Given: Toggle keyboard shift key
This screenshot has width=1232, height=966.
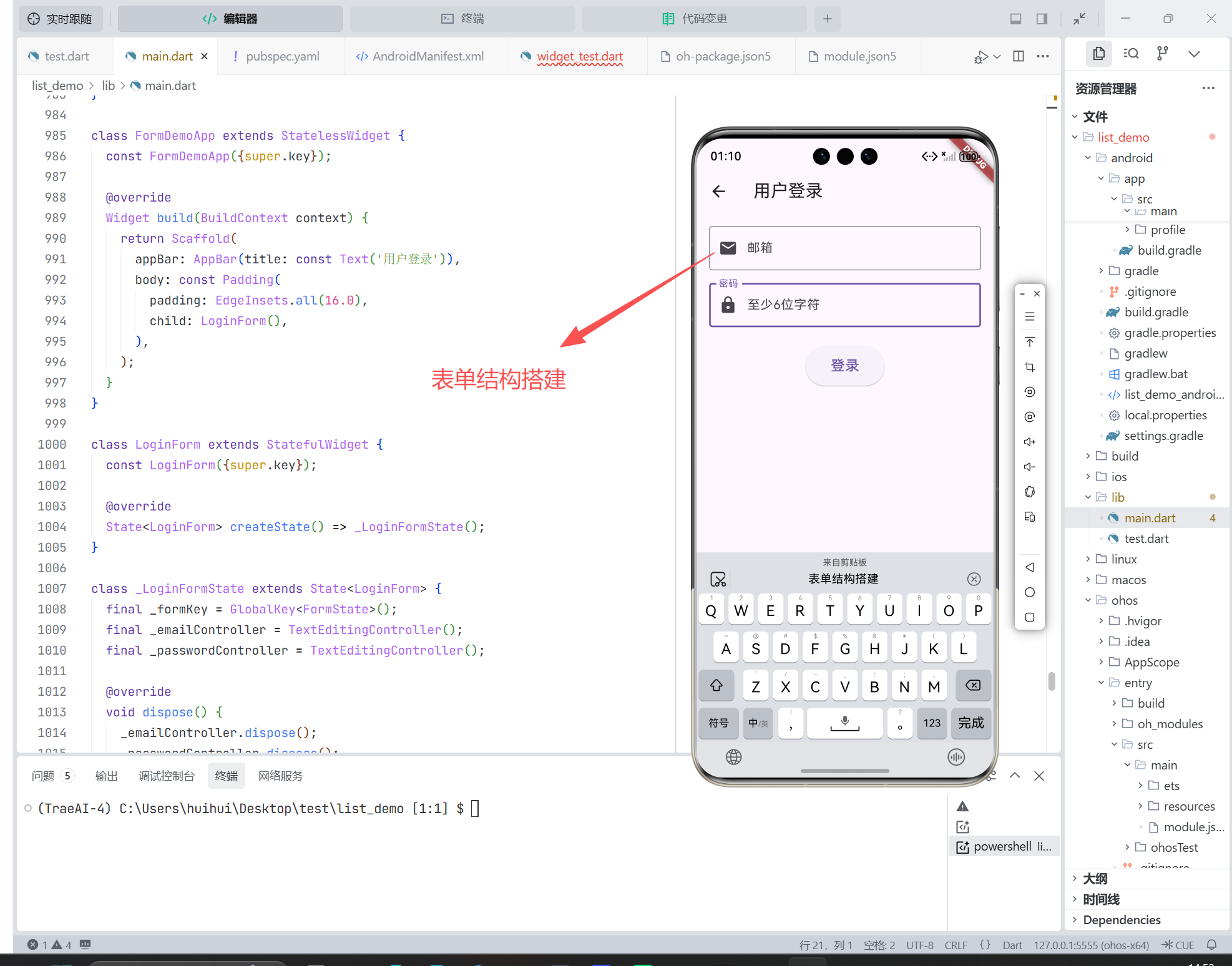Looking at the screenshot, I should pyautogui.click(x=716, y=686).
